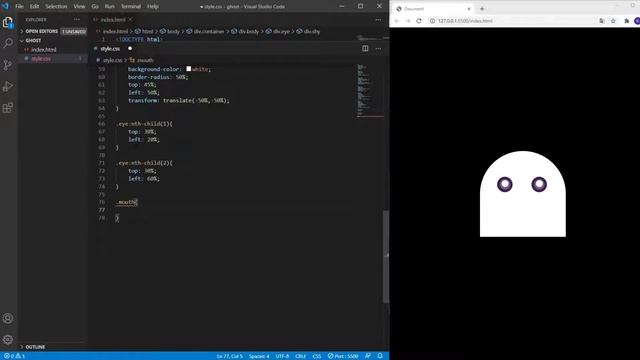
Task: Click the translate icon in address bar
Action: [x=602, y=21]
